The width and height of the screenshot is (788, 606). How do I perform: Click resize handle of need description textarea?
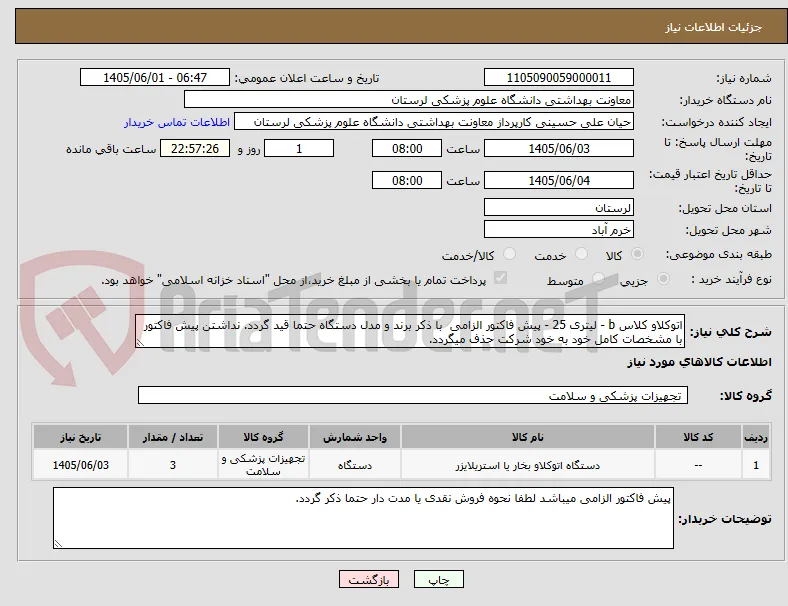tap(140, 342)
